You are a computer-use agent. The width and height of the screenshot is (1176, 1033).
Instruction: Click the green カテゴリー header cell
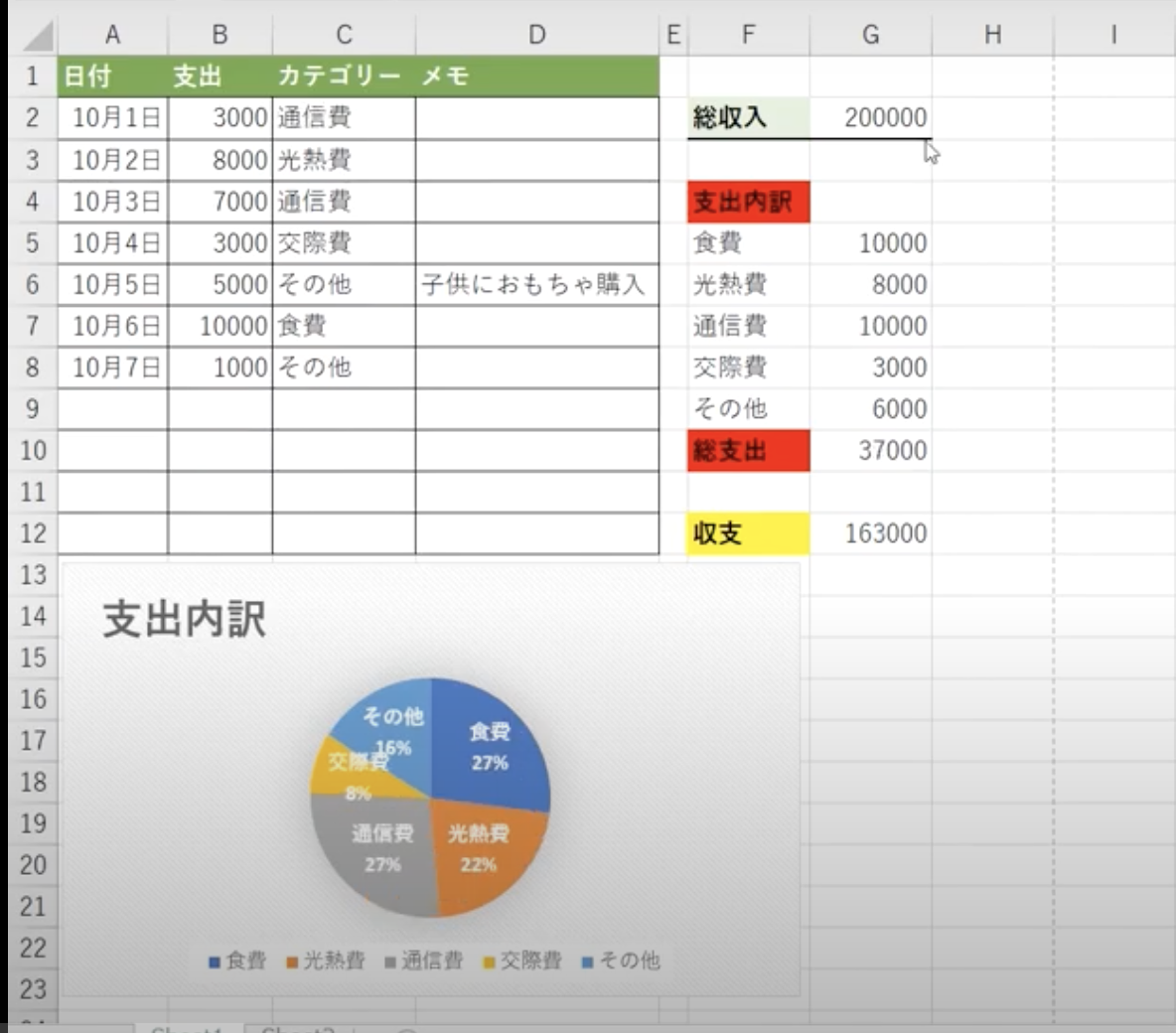[x=343, y=76]
